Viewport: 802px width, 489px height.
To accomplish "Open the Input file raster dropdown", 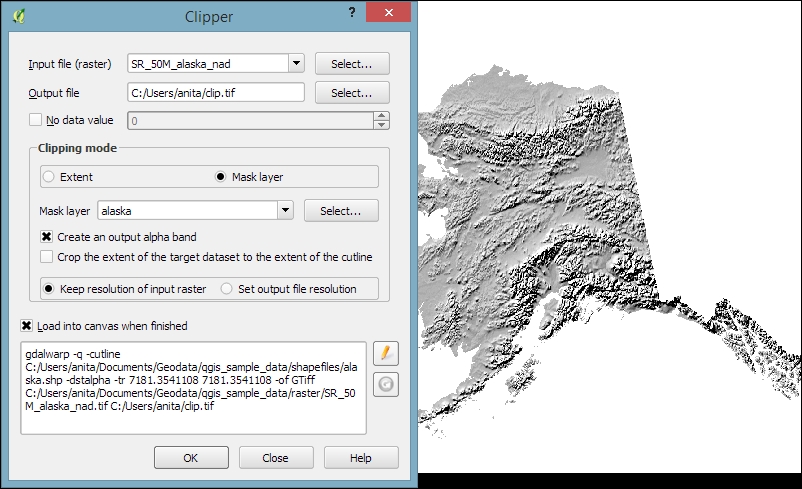I will point(296,63).
